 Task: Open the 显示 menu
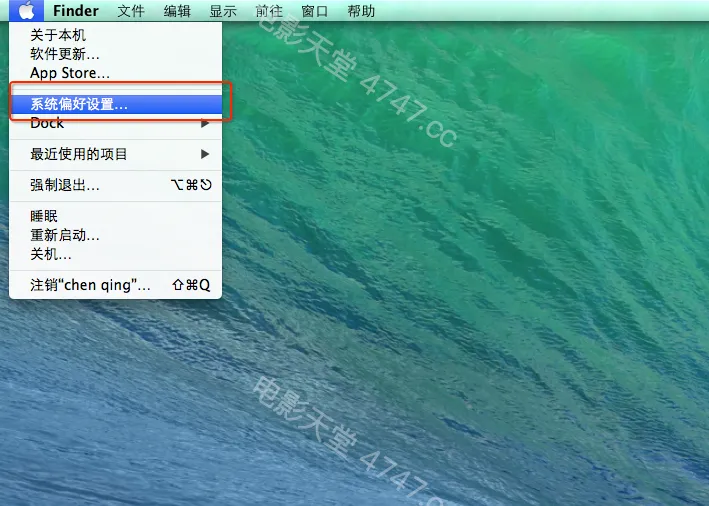point(223,11)
